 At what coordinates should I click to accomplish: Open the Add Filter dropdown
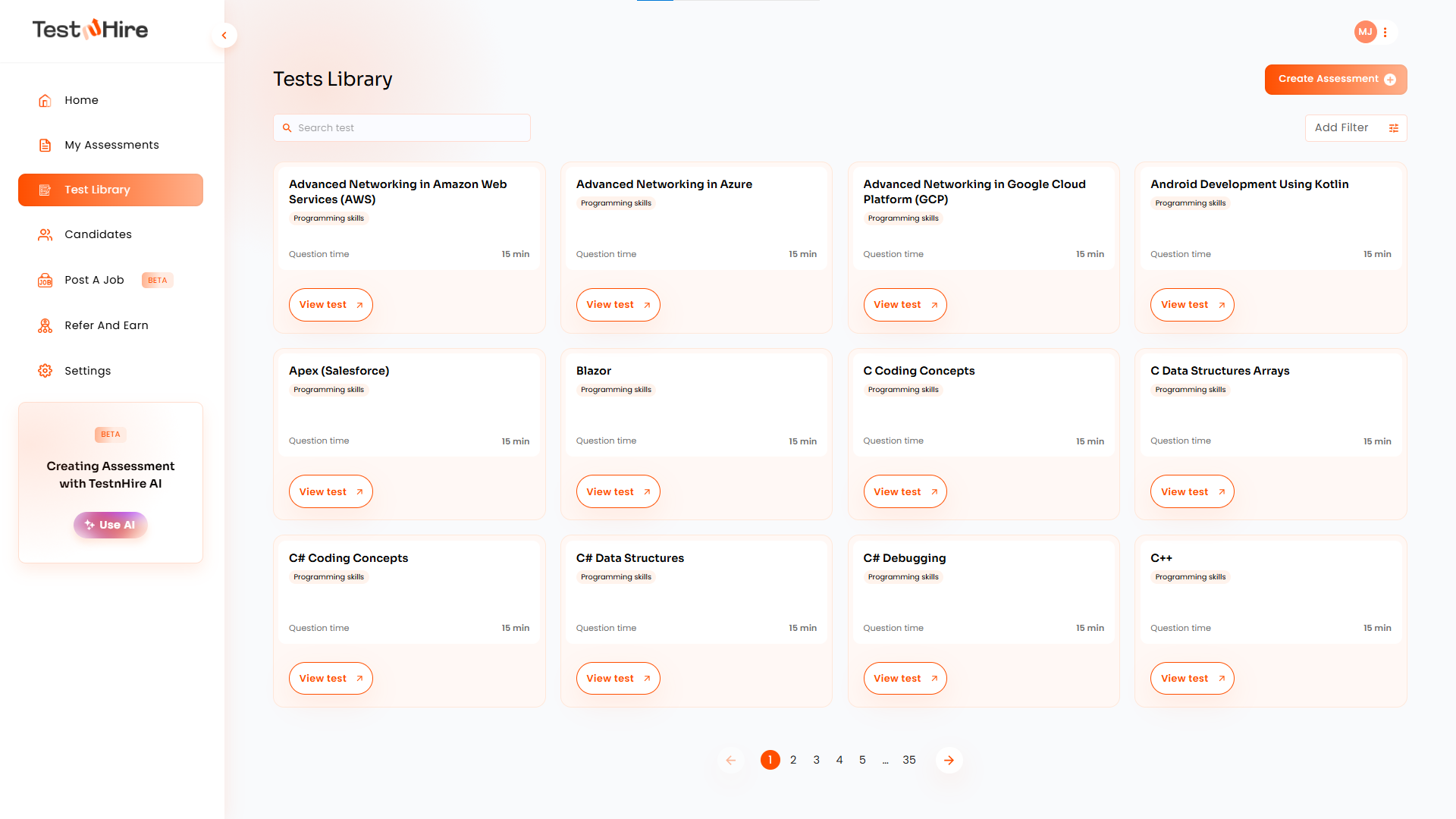click(x=1355, y=128)
